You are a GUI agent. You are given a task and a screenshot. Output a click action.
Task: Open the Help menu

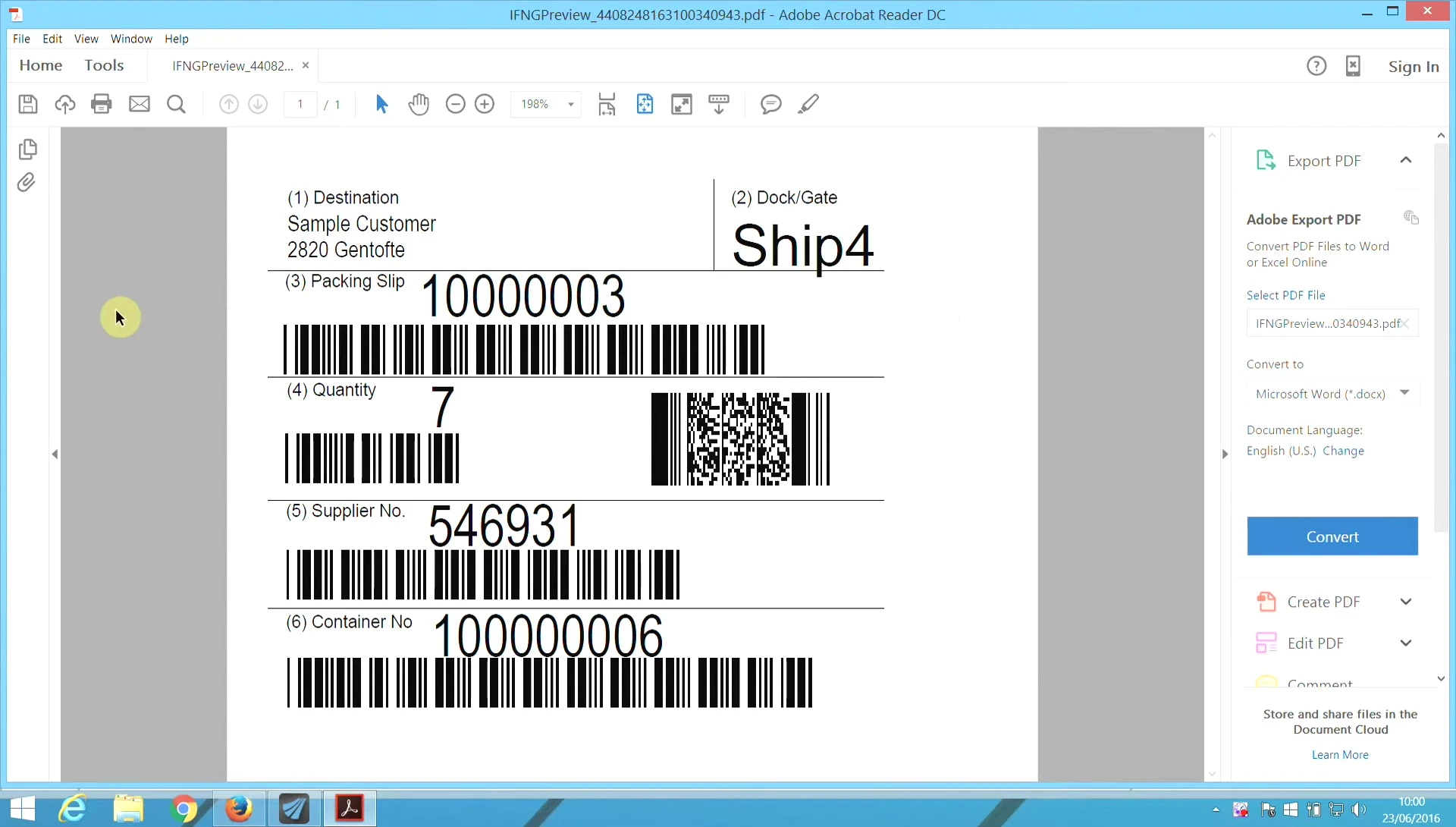[x=177, y=39]
